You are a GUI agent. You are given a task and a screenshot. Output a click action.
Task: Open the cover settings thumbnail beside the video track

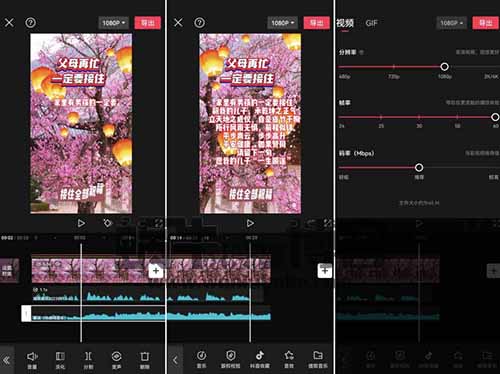tap(9, 271)
